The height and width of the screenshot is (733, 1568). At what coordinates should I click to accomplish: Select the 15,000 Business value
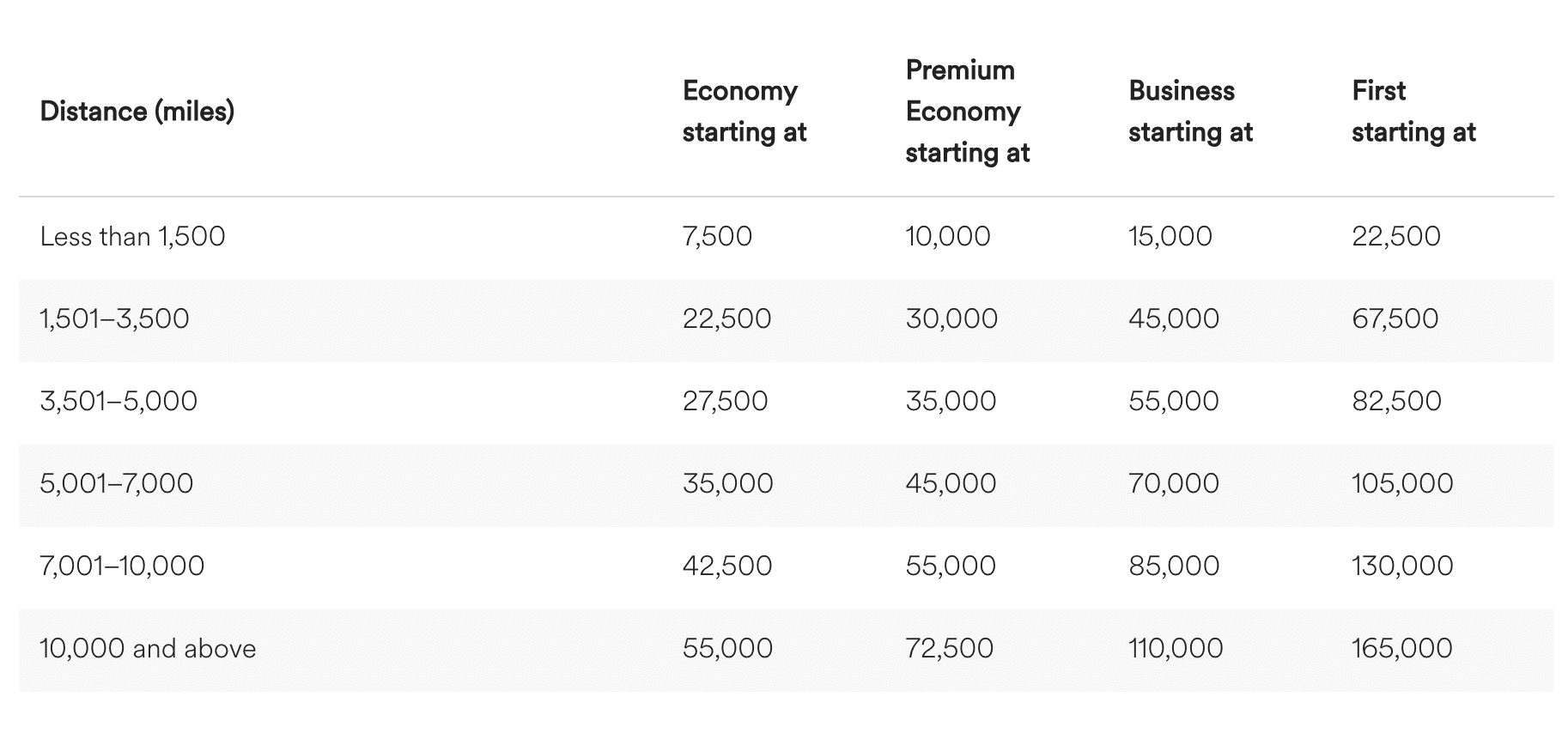[x=1170, y=237]
